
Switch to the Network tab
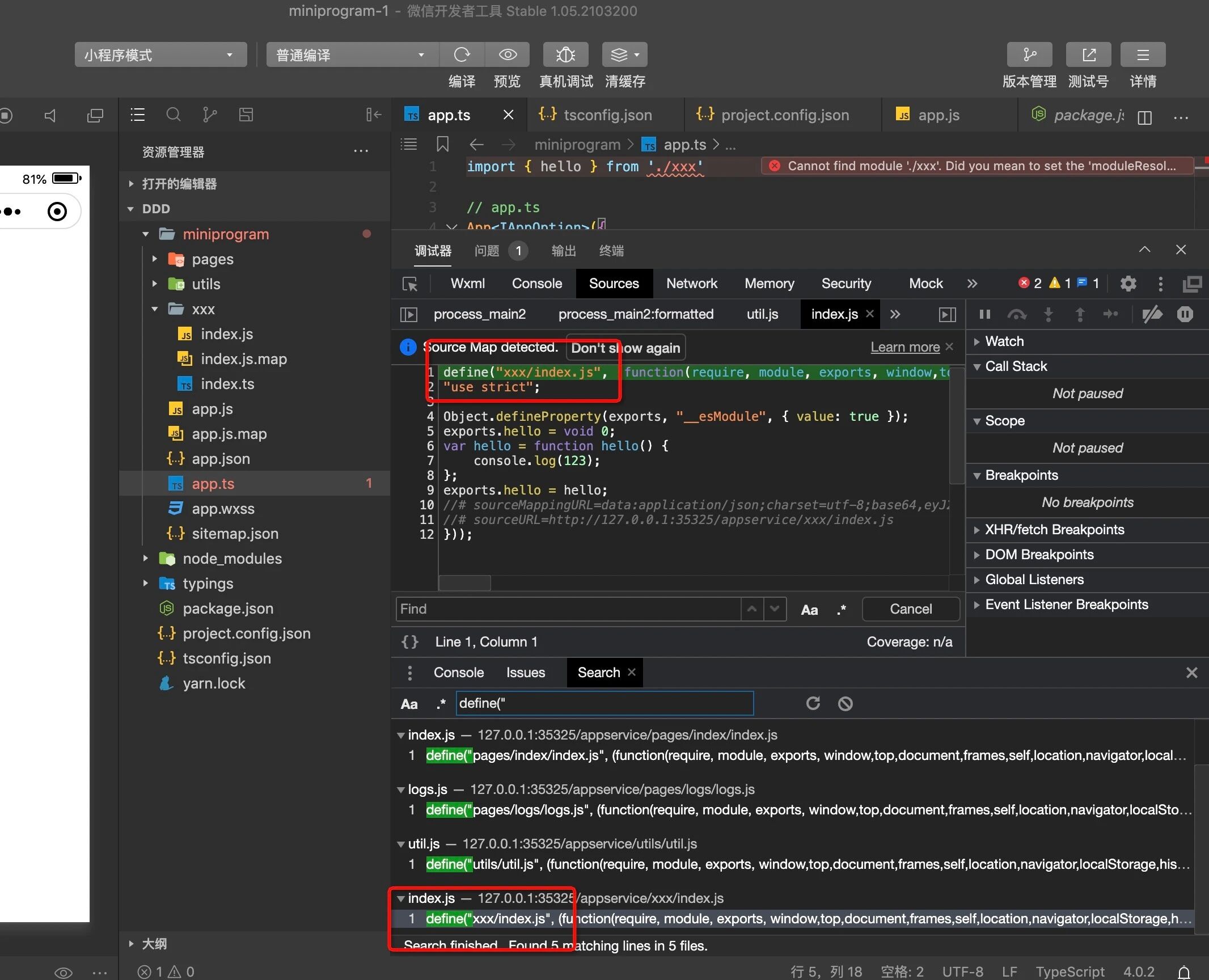[x=691, y=284]
